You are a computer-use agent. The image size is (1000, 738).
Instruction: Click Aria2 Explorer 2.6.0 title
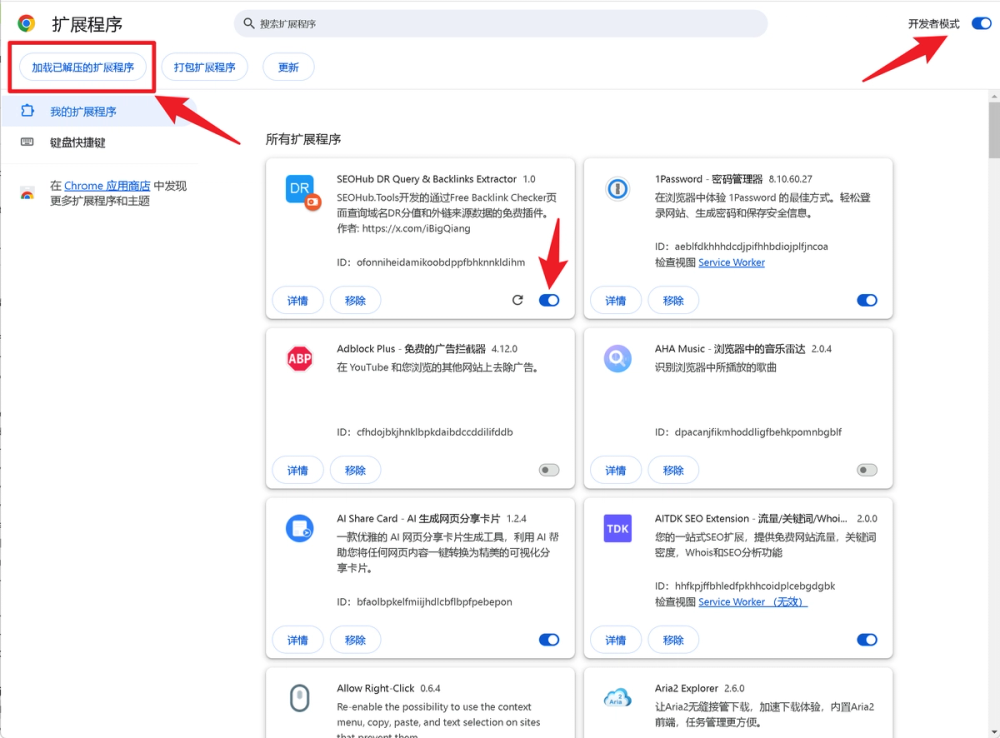click(700, 688)
